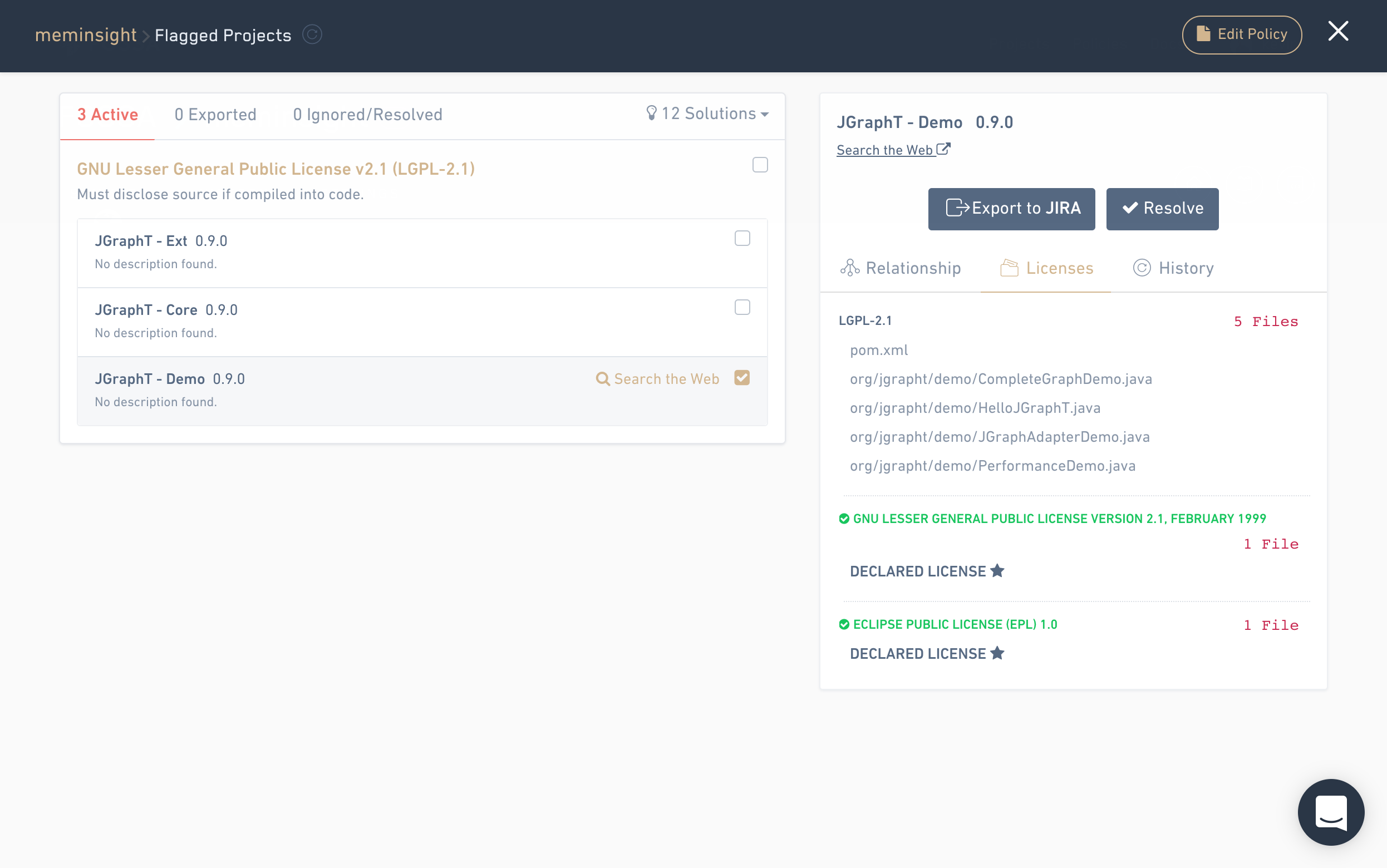Open the chat support bubble icon

click(1331, 812)
